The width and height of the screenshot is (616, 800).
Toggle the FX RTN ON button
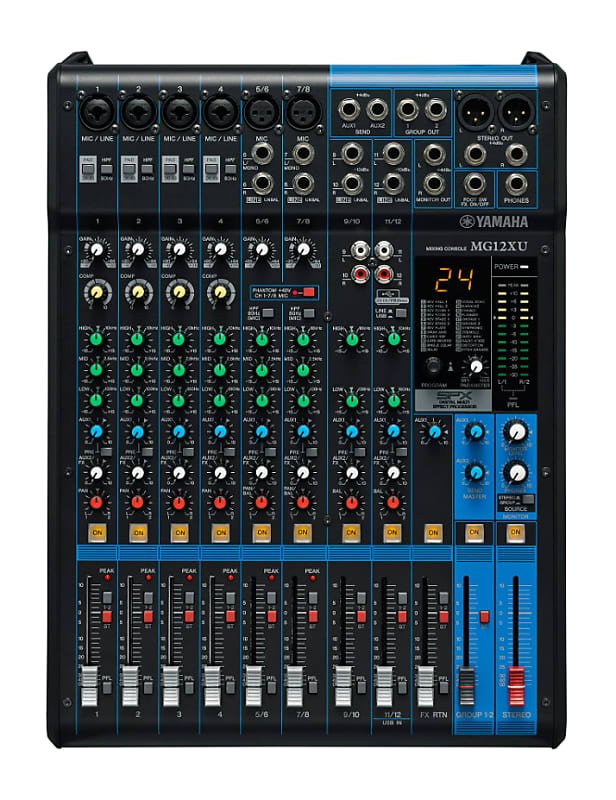click(x=433, y=532)
